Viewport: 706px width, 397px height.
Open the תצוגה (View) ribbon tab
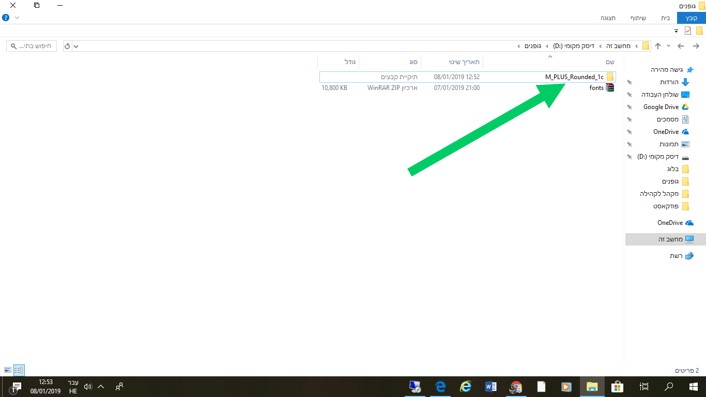click(608, 18)
